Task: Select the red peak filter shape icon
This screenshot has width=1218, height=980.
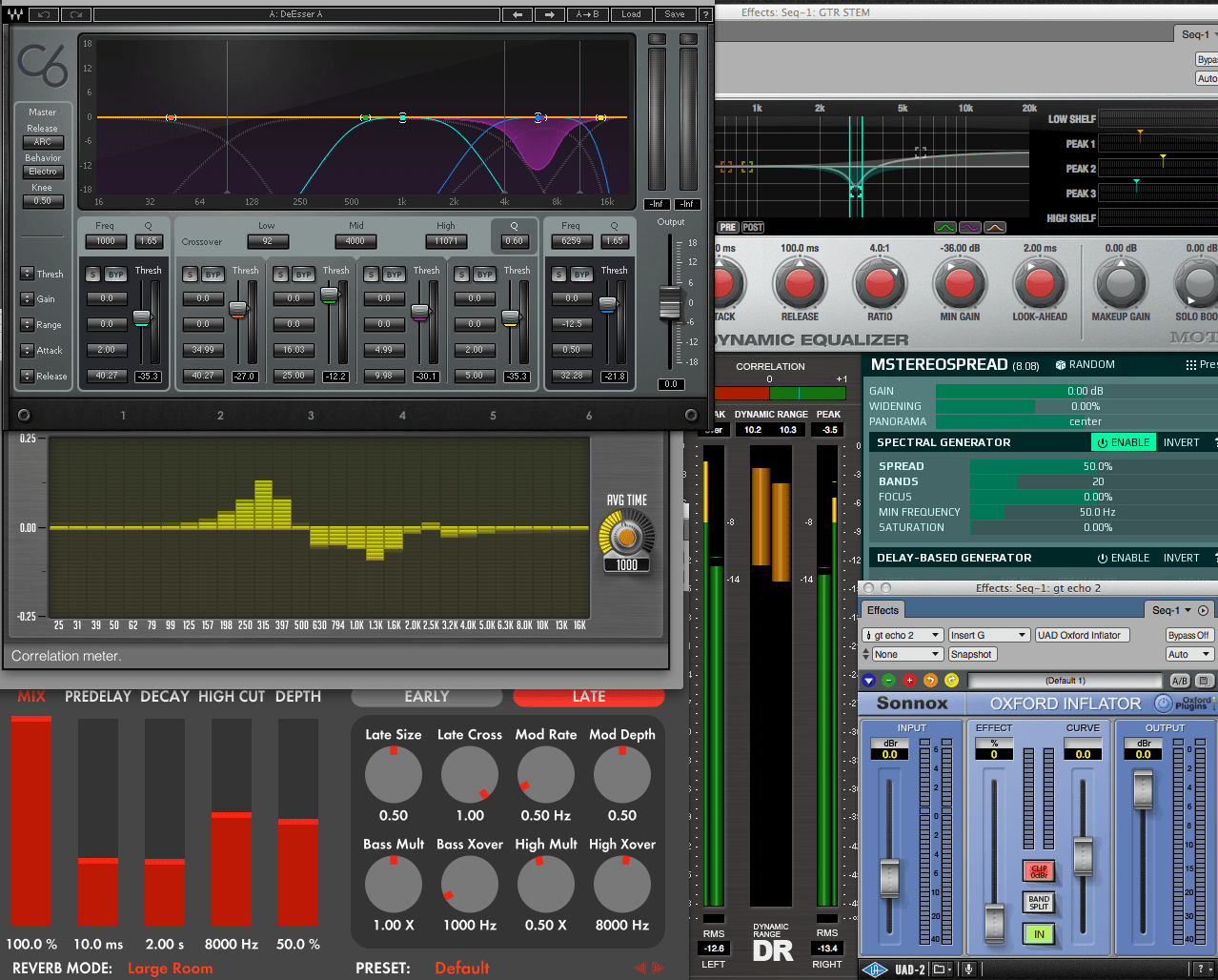Action: 994,228
